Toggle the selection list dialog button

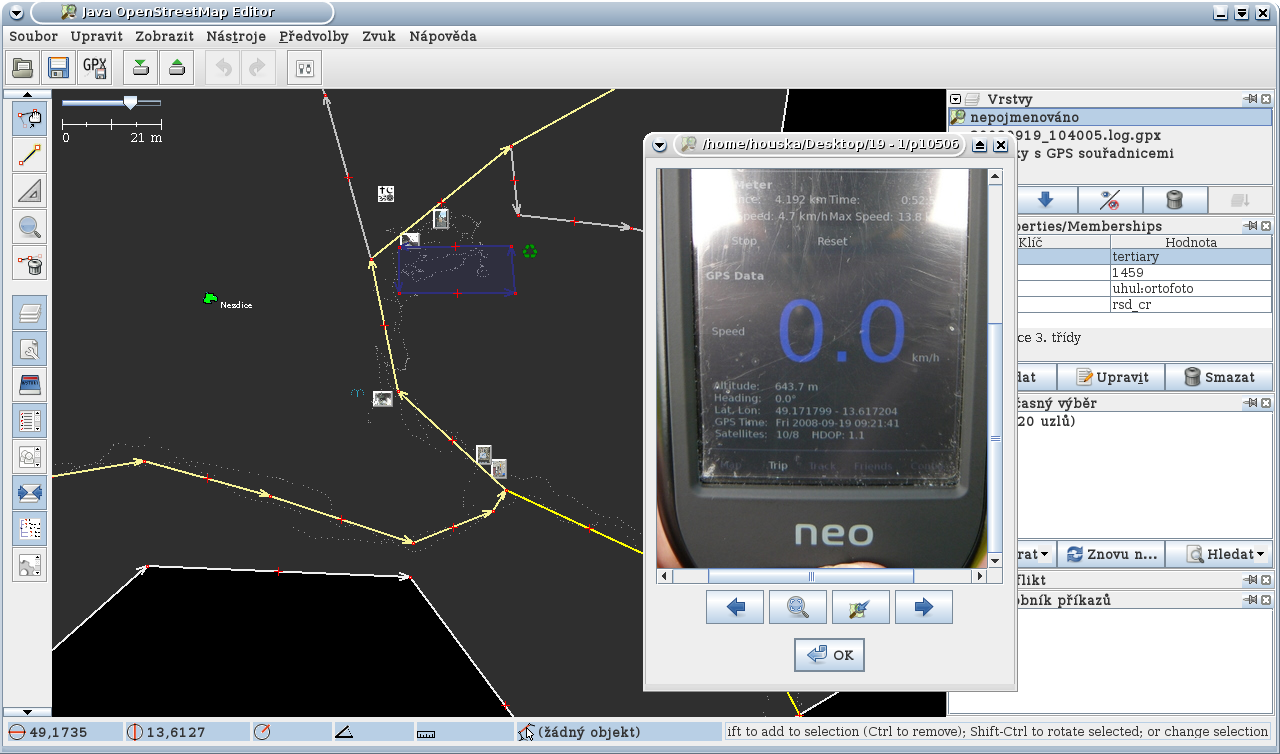tap(30, 420)
